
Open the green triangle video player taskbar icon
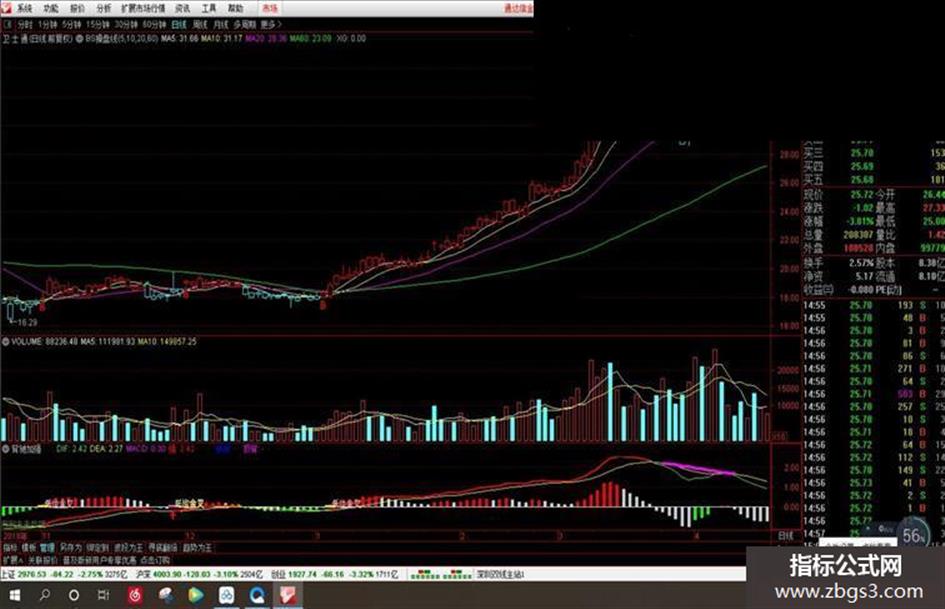click(x=196, y=595)
